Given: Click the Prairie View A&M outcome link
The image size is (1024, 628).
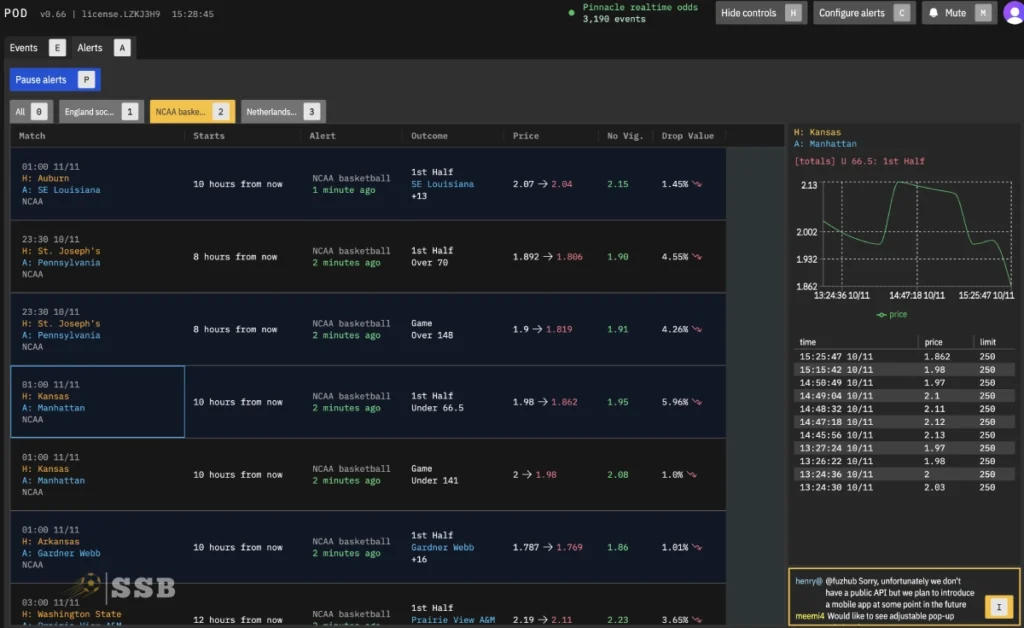Looking at the screenshot, I should tap(453, 620).
